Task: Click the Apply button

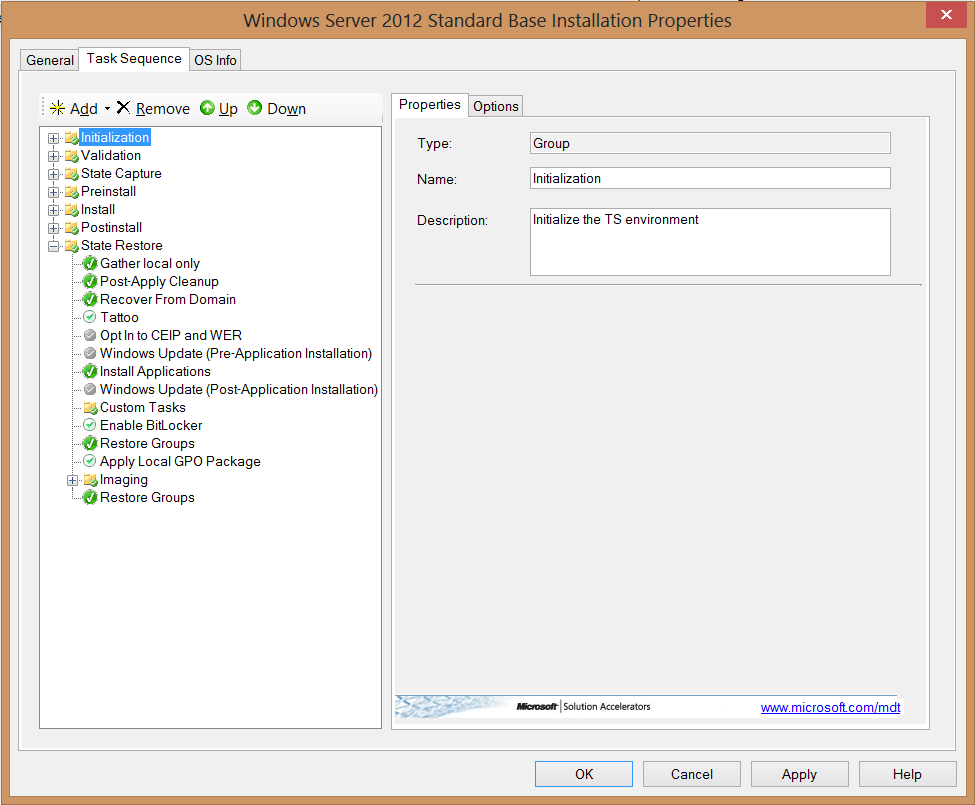Action: click(799, 774)
